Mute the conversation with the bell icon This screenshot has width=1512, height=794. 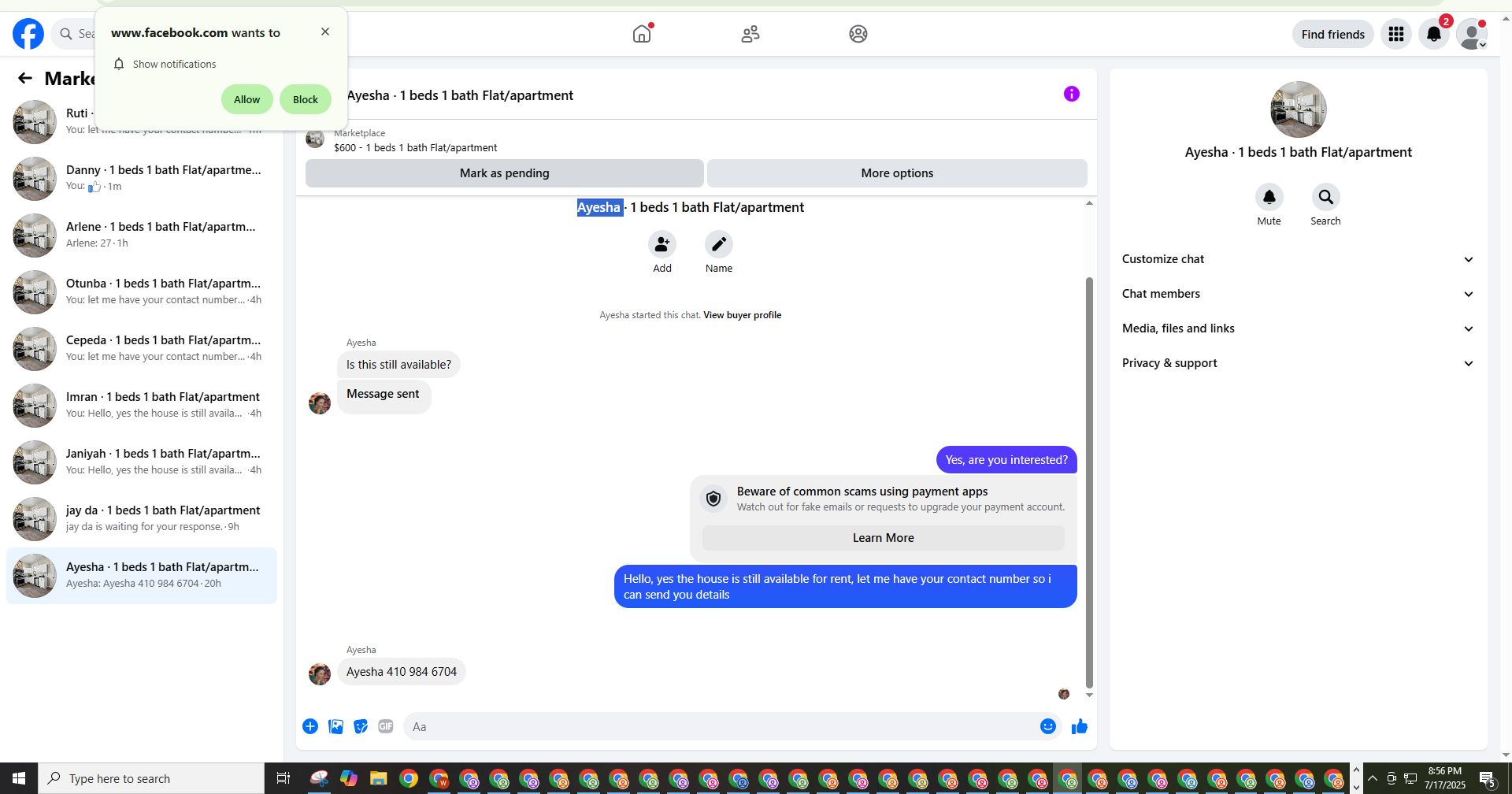1269,197
